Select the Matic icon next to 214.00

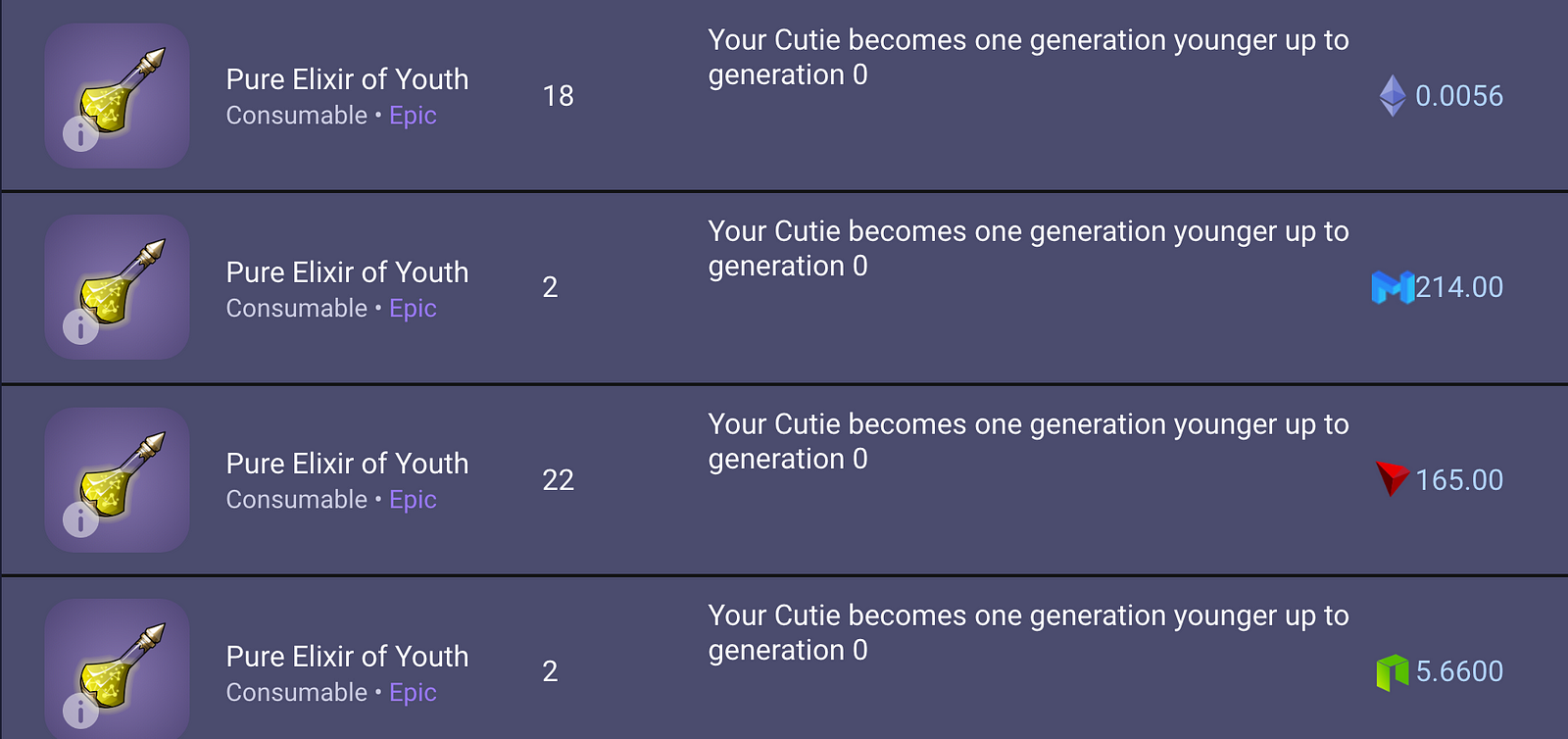click(x=1393, y=287)
